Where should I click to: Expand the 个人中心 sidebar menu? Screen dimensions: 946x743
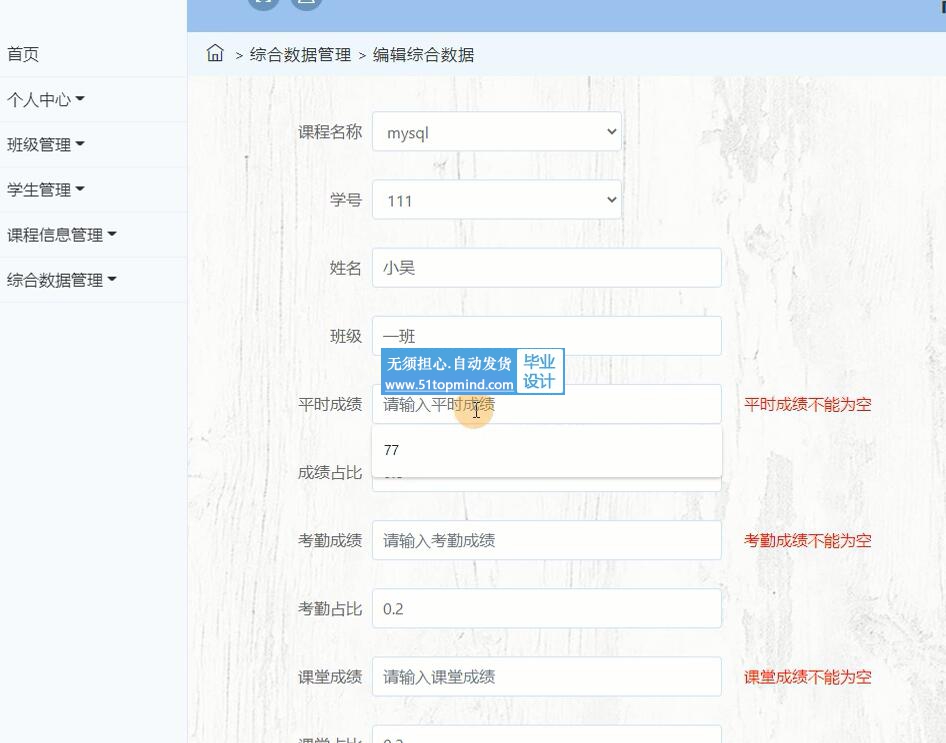point(45,100)
